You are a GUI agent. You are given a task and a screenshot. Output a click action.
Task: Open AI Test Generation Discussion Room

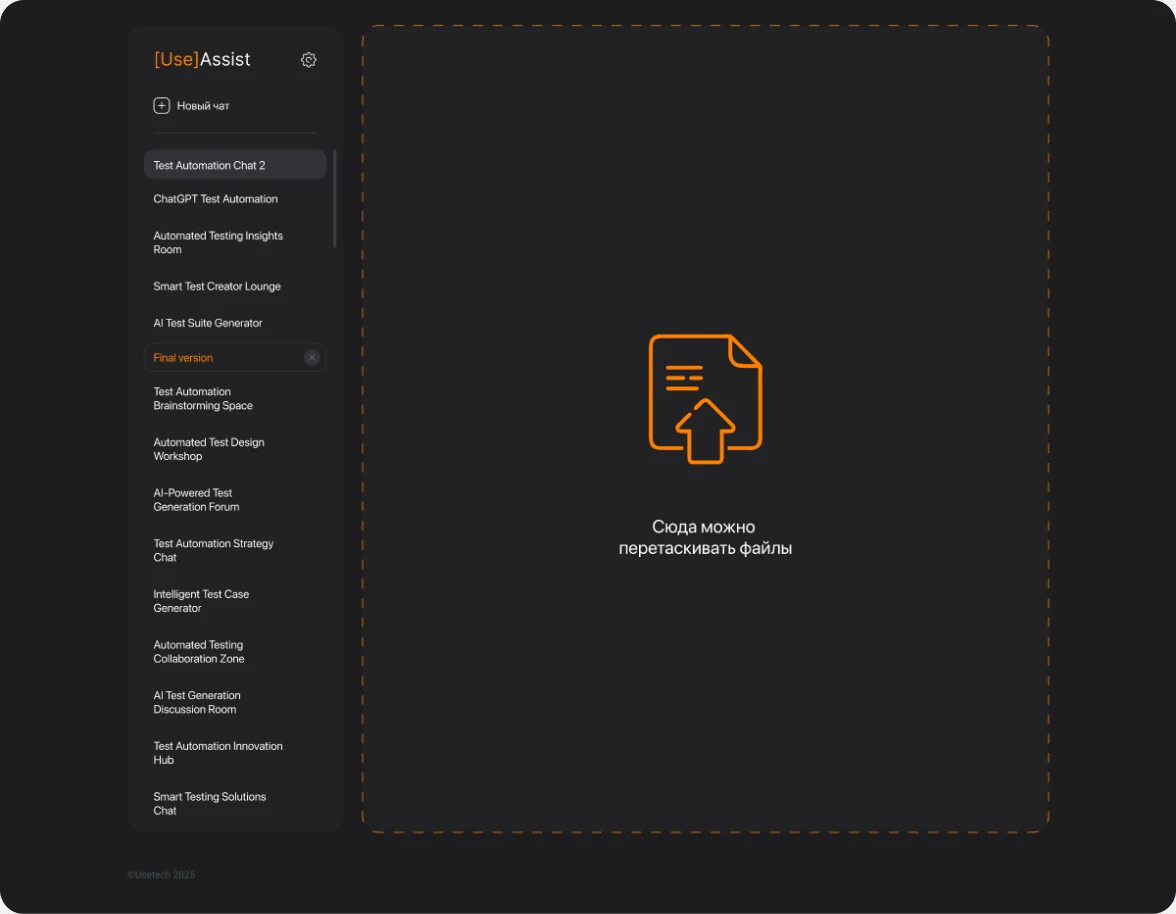click(x=196, y=702)
